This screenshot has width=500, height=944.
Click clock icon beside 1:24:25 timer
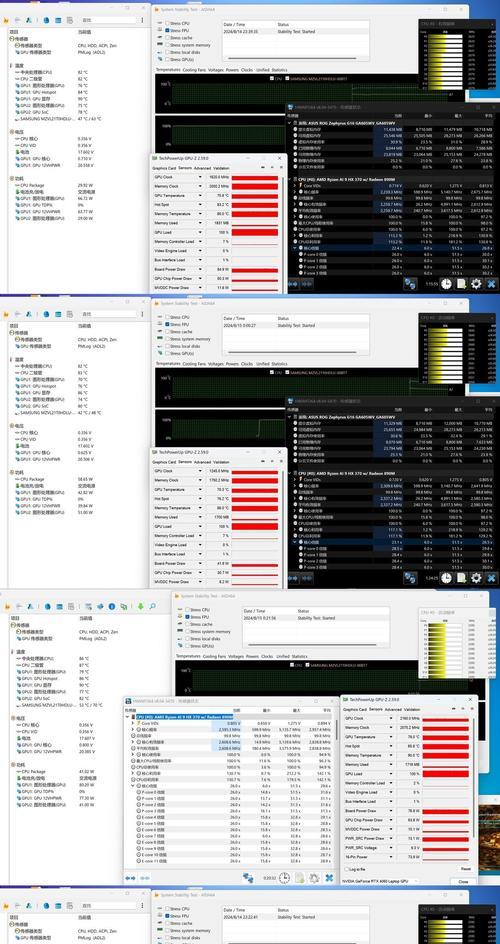tap(446, 578)
